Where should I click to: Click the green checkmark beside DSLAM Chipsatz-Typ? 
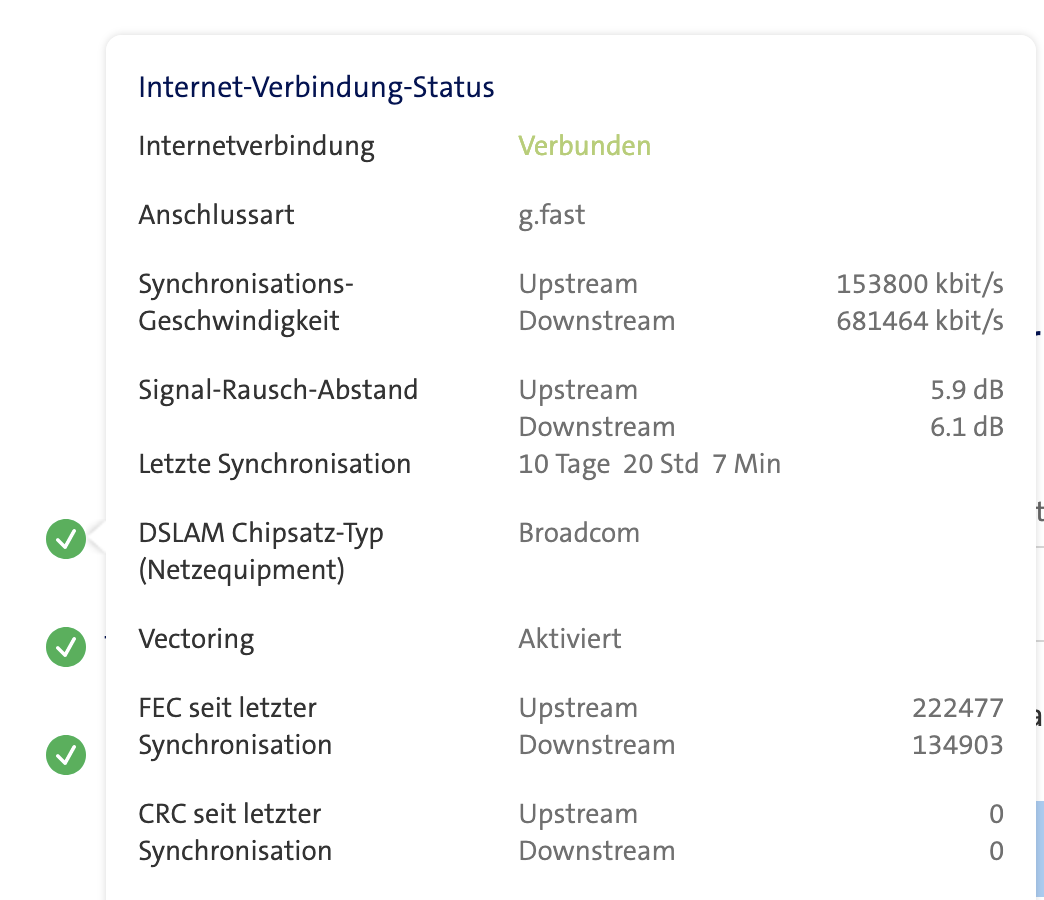click(x=66, y=540)
